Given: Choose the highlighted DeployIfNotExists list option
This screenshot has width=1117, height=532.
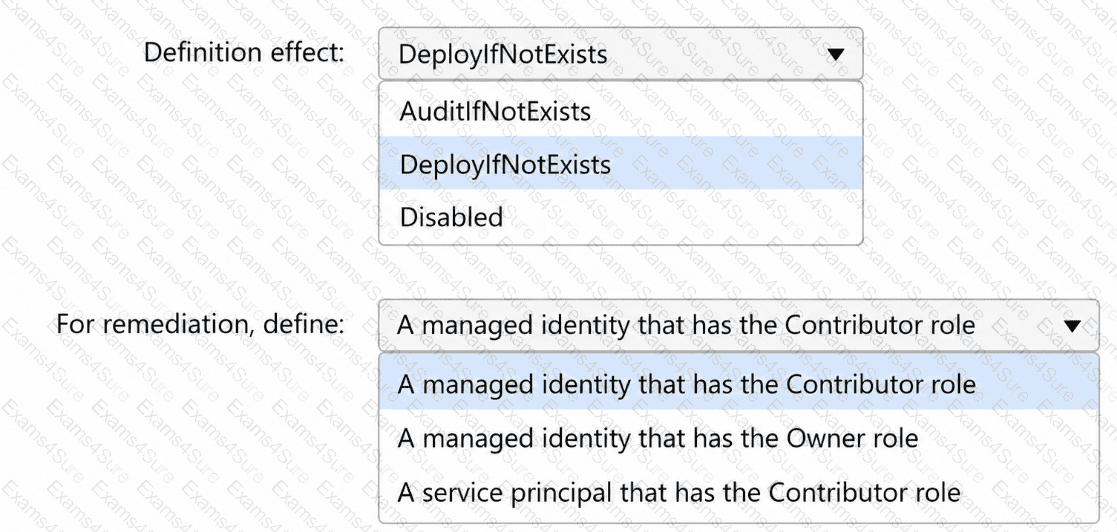Looking at the screenshot, I should tap(620, 164).
